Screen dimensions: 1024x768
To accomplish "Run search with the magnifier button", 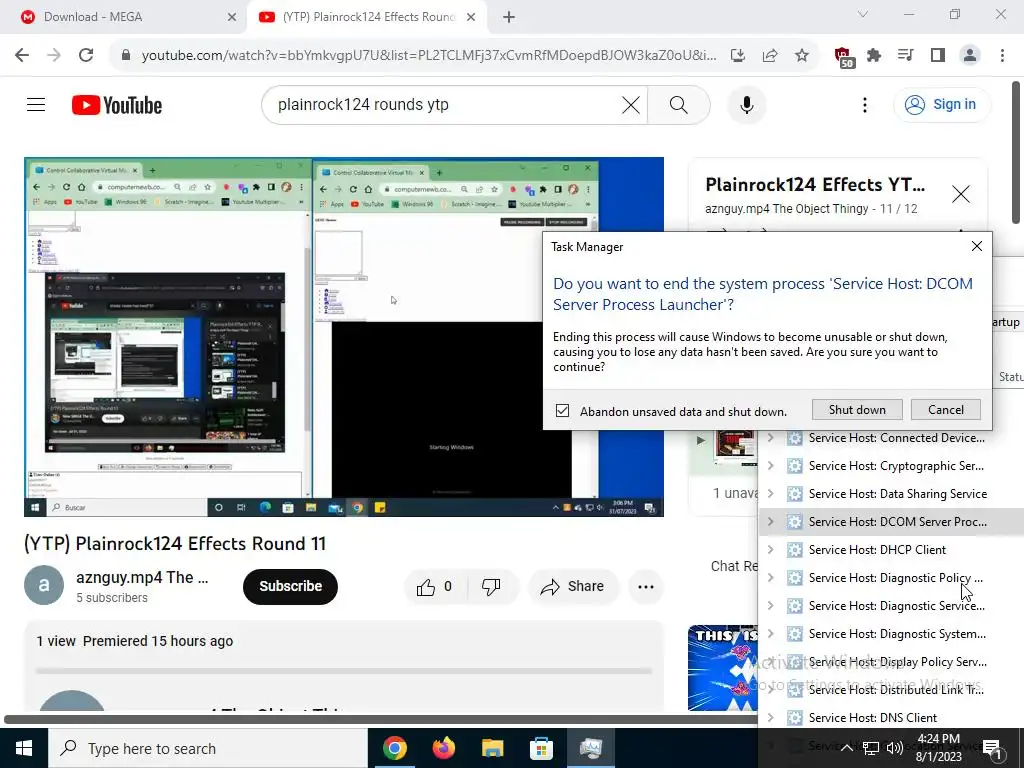I will 679,104.
